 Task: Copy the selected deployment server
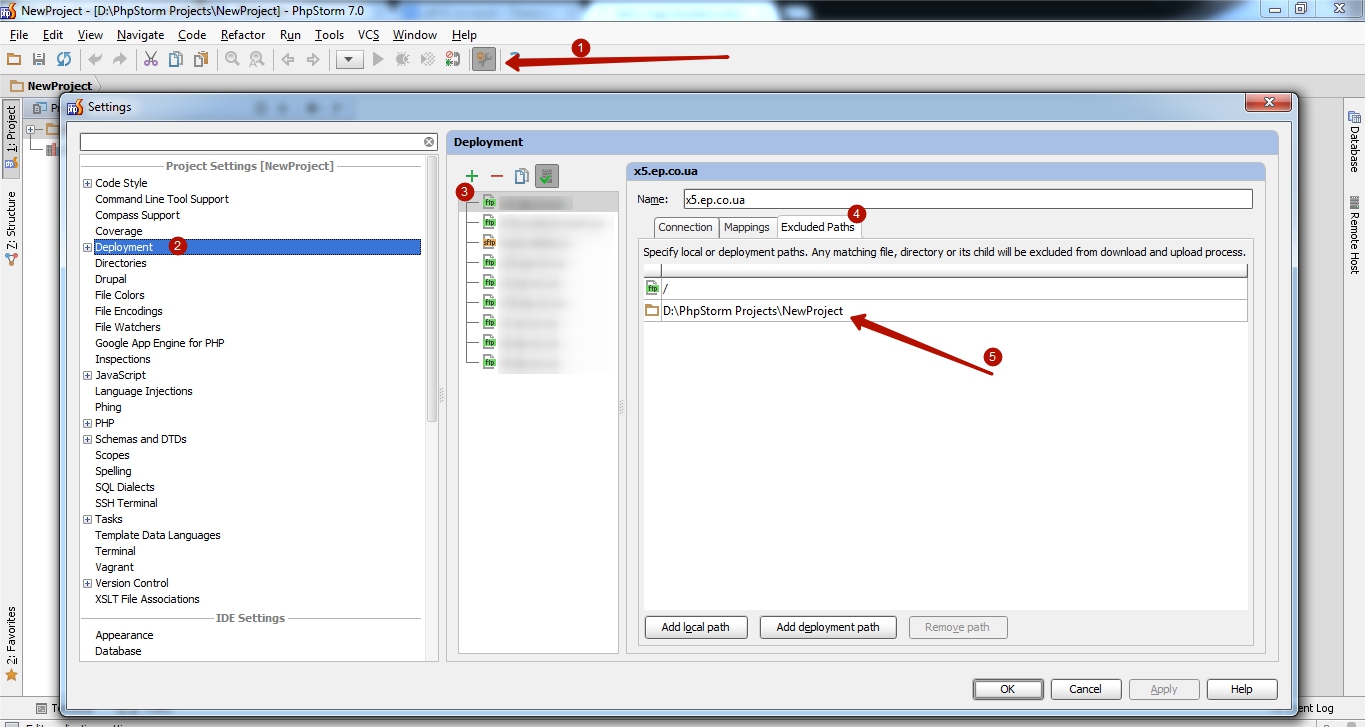point(521,176)
